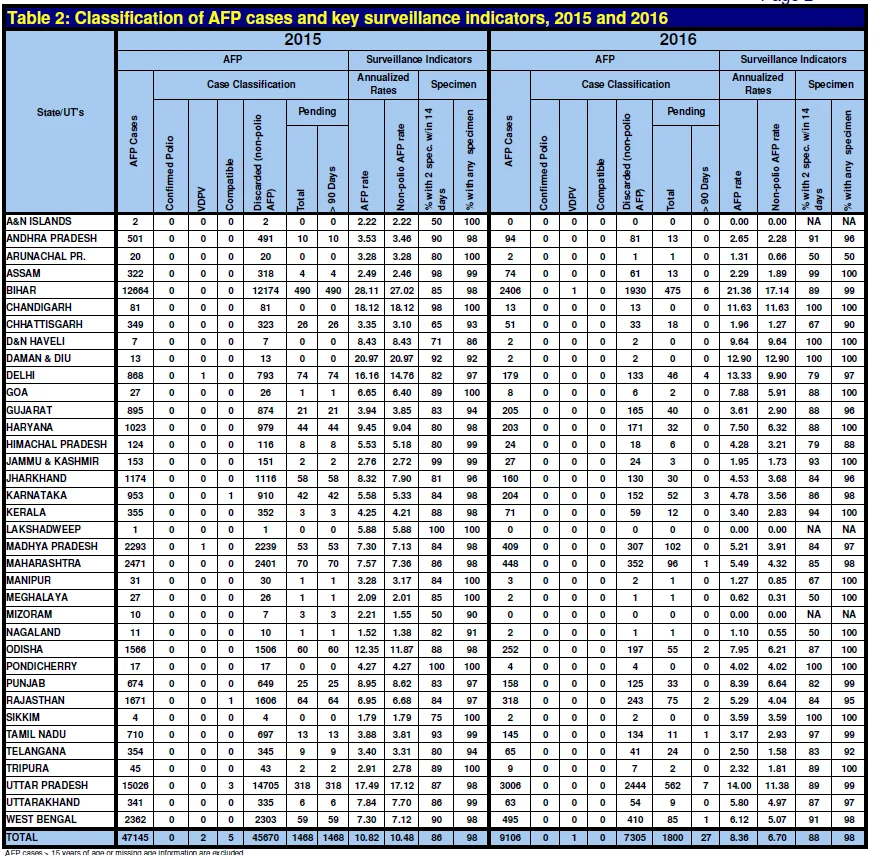Click Delhi's 2016 AFP rate 13.33
This screenshot has height=856, width=875.
pyautogui.click(x=739, y=376)
